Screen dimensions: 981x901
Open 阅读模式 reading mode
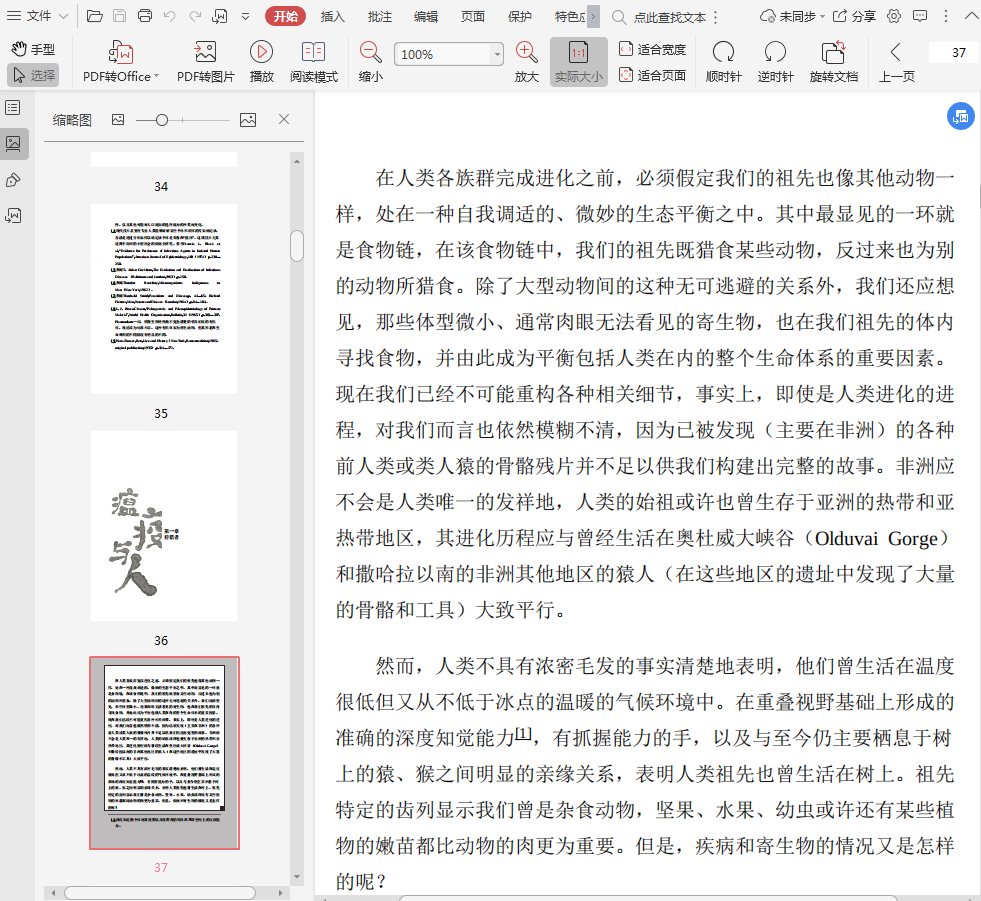[x=313, y=52]
